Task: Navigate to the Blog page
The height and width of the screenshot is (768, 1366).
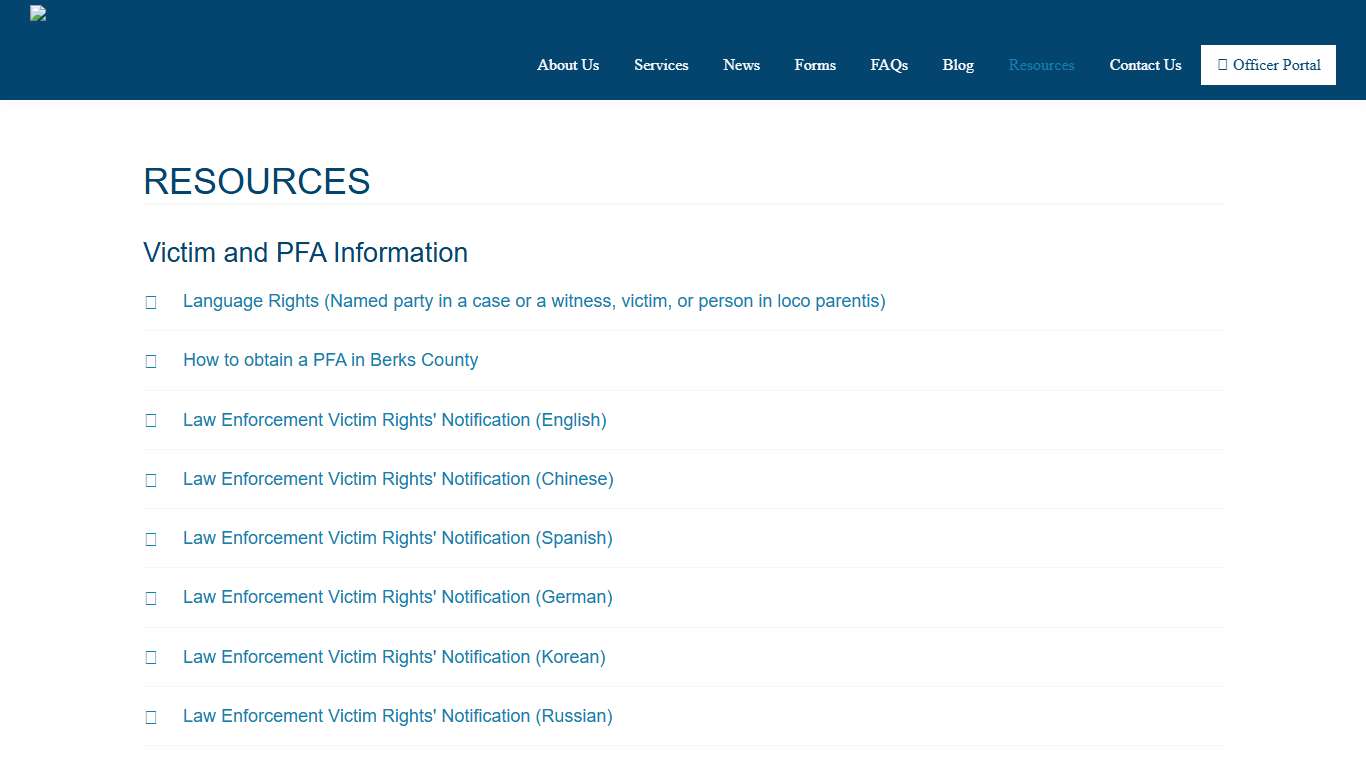Action: coord(957,65)
